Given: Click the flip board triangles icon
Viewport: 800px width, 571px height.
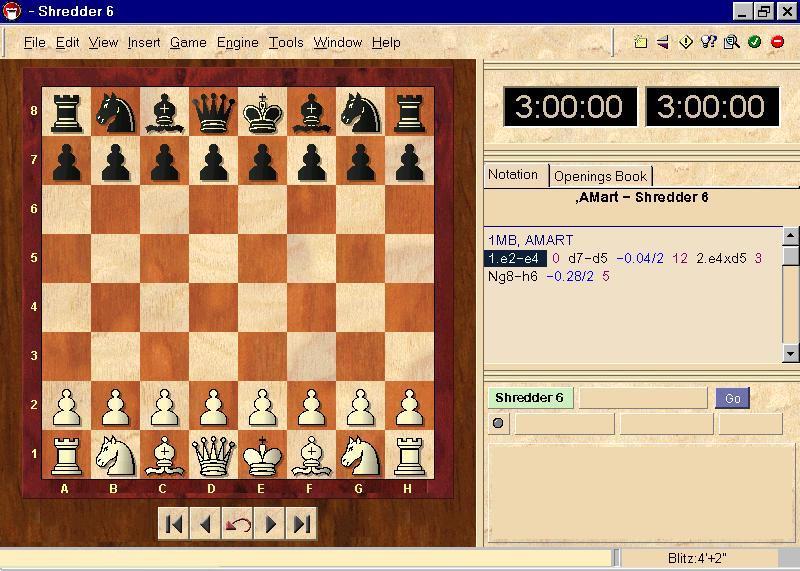Looking at the screenshot, I should (663, 42).
